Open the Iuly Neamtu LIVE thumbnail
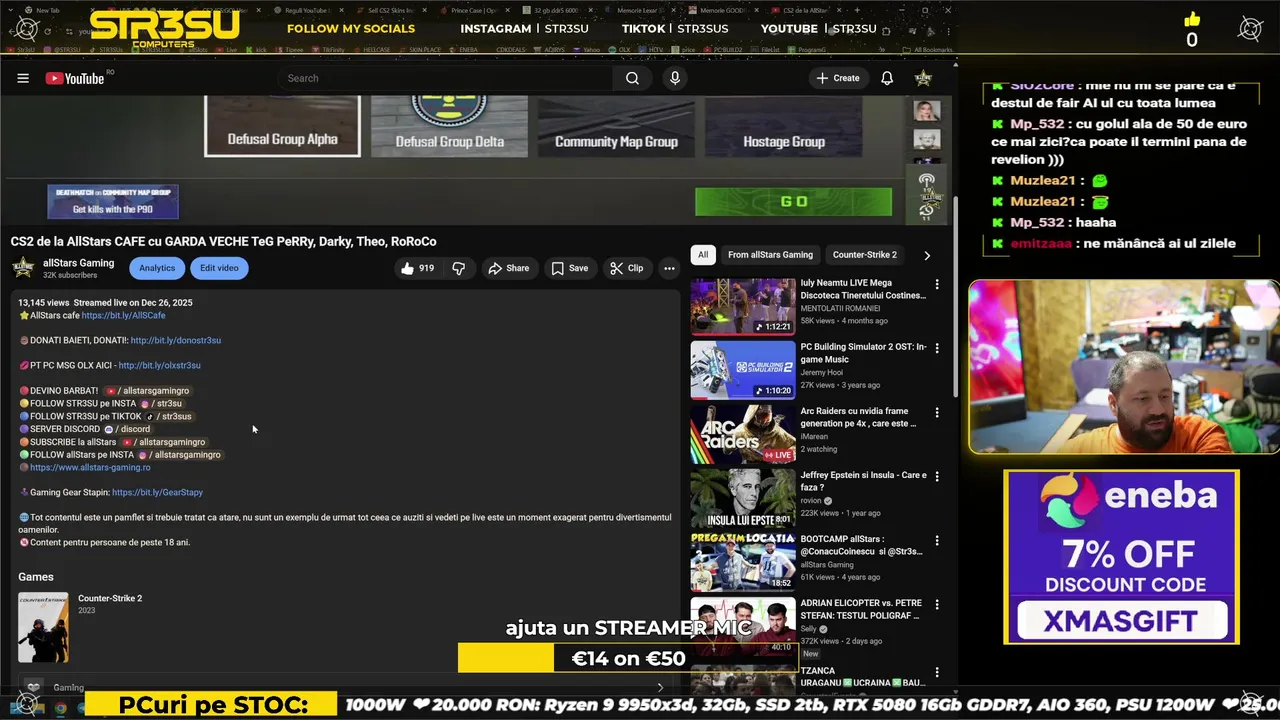The height and width of the screenshot is (720, 1280). (x=743, y=306)
